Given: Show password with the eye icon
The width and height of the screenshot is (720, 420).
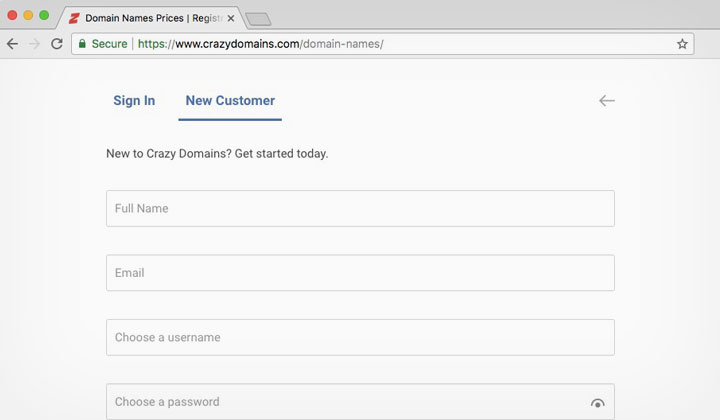Looking at the screenshot, I should pyautogui.click(x=597, y=403).
